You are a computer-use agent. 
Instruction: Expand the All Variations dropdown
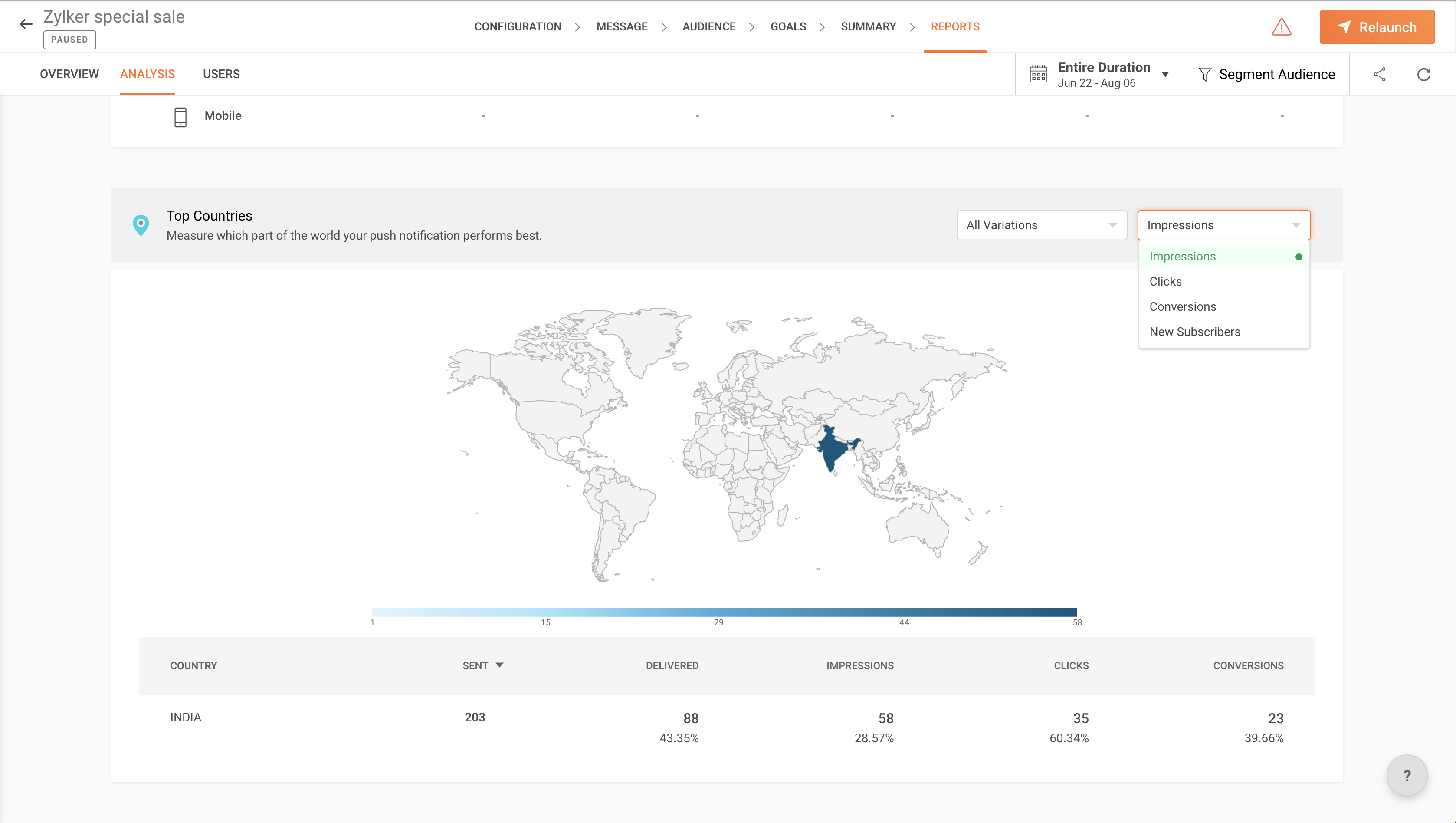pyautogui.click(x=1041, y=225)
